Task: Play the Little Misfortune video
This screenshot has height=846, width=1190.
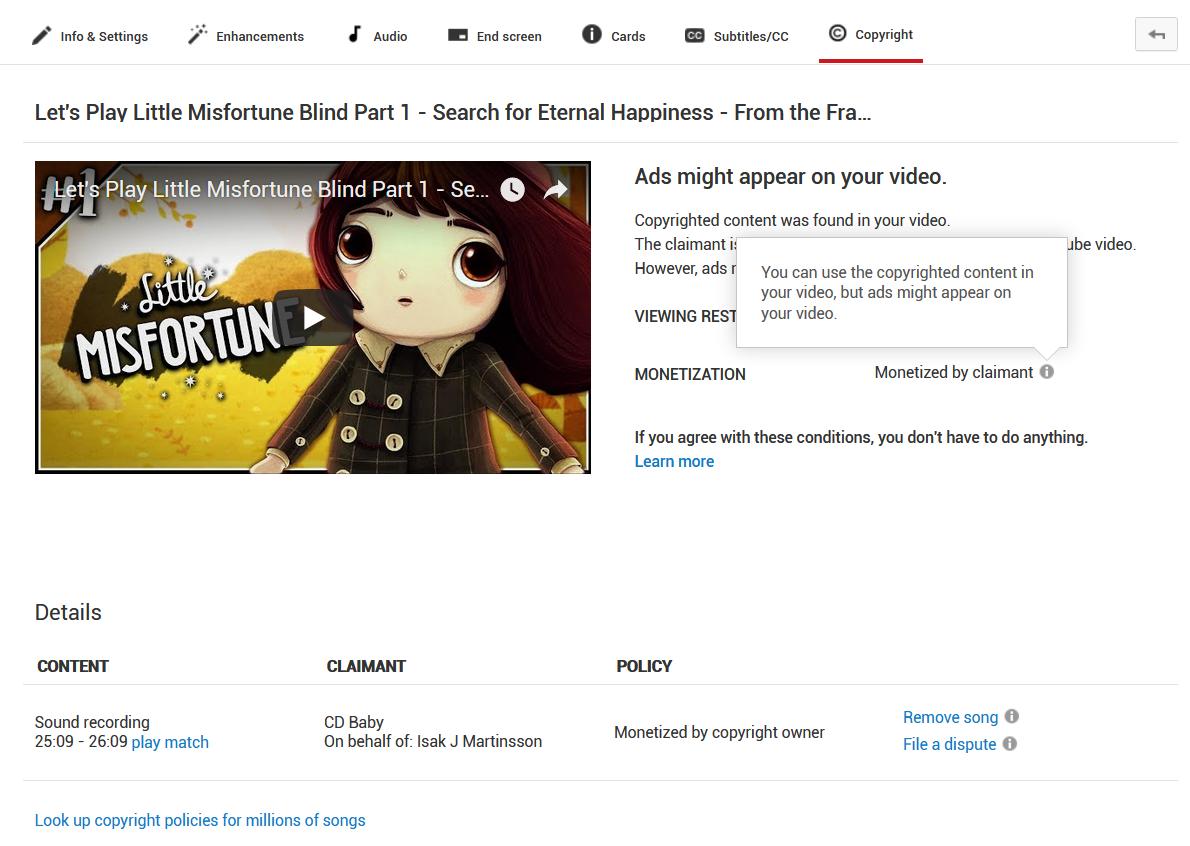Action: point(313,318)
